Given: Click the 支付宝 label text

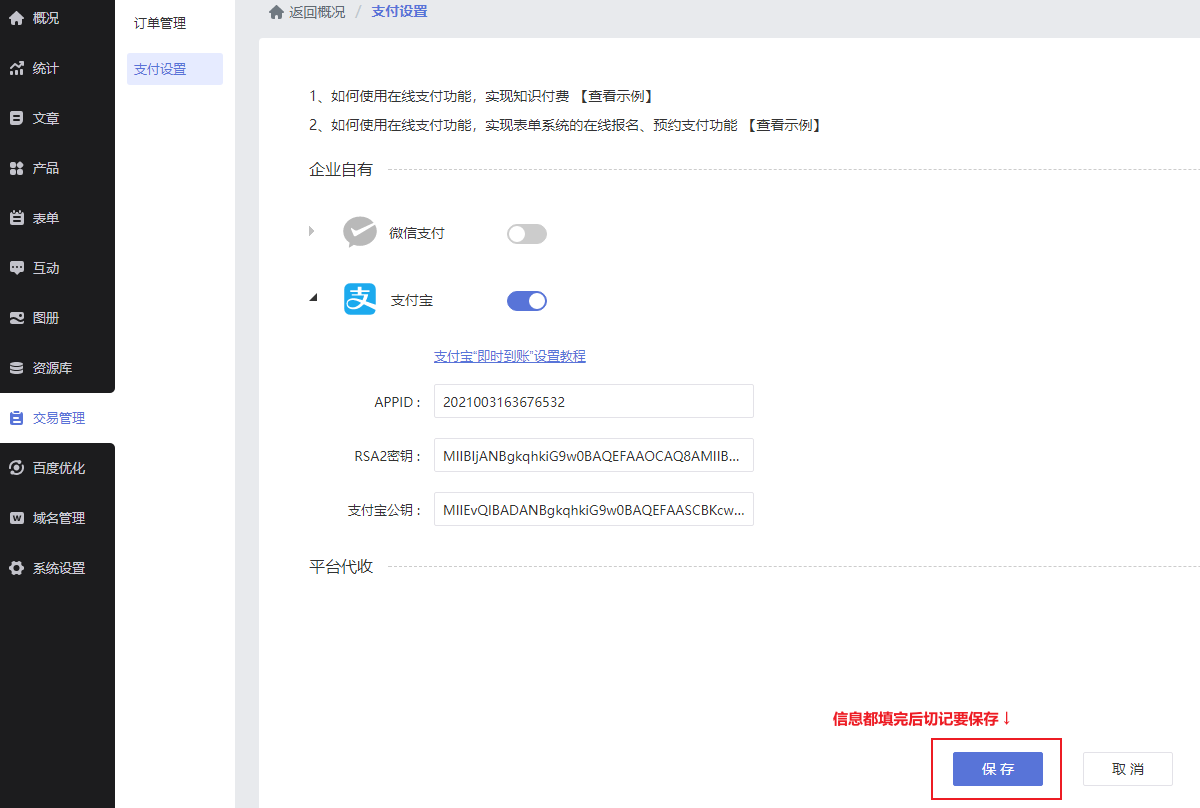Looking at the screenshot, I should tap(411, 300).
